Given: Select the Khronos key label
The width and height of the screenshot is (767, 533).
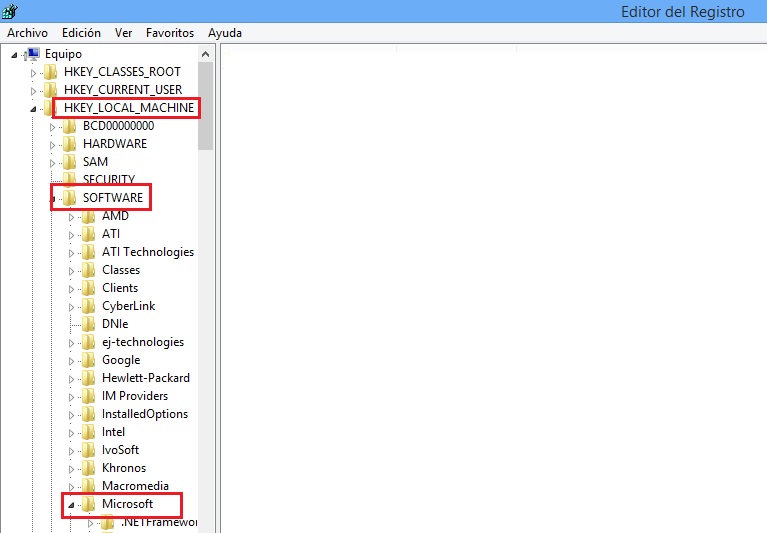Looking at the screenshot, I should click(124, 468).
